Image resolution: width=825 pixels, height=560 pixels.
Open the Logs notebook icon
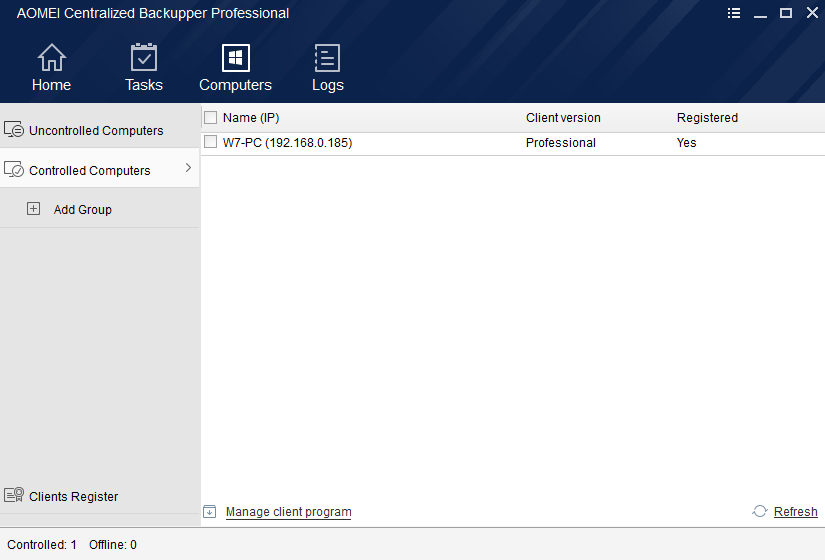click(x=327, y=57)
